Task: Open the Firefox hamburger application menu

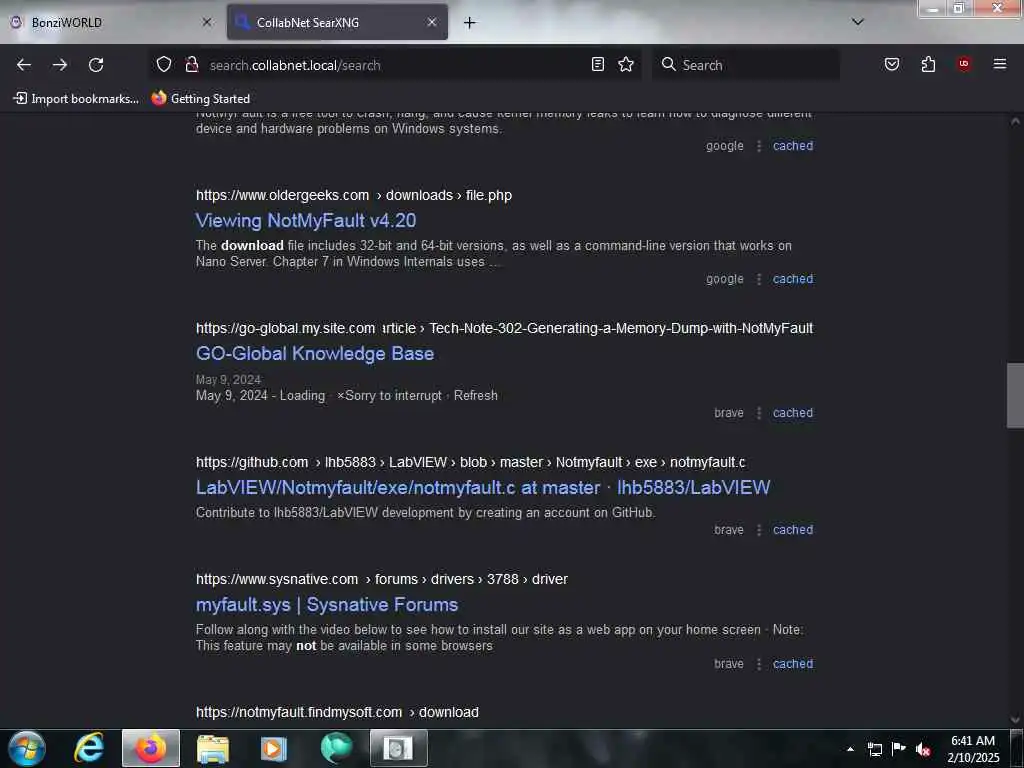Action: coord(1000,64)
